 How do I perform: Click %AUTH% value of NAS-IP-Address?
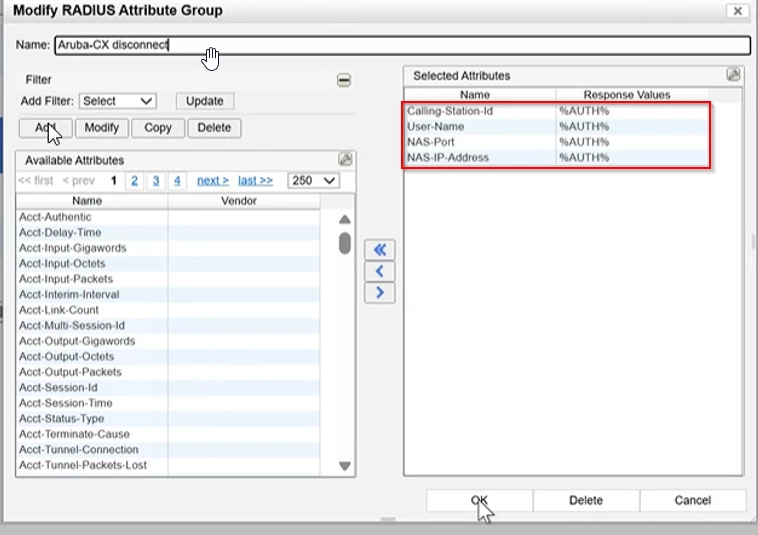pos(584,158)
